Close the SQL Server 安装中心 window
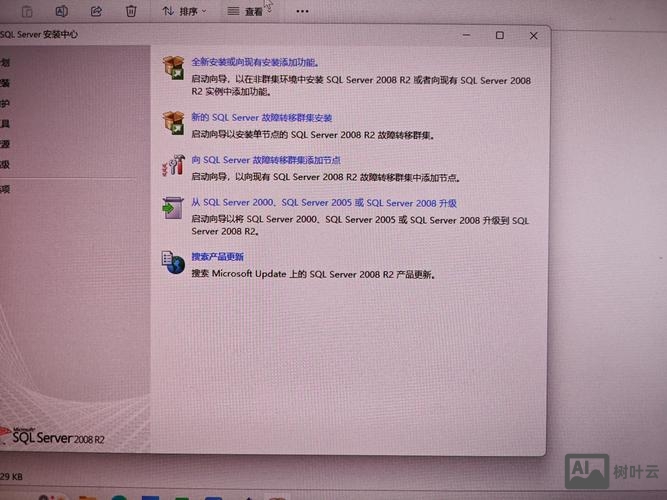667x500 pixels. [533, 36]
